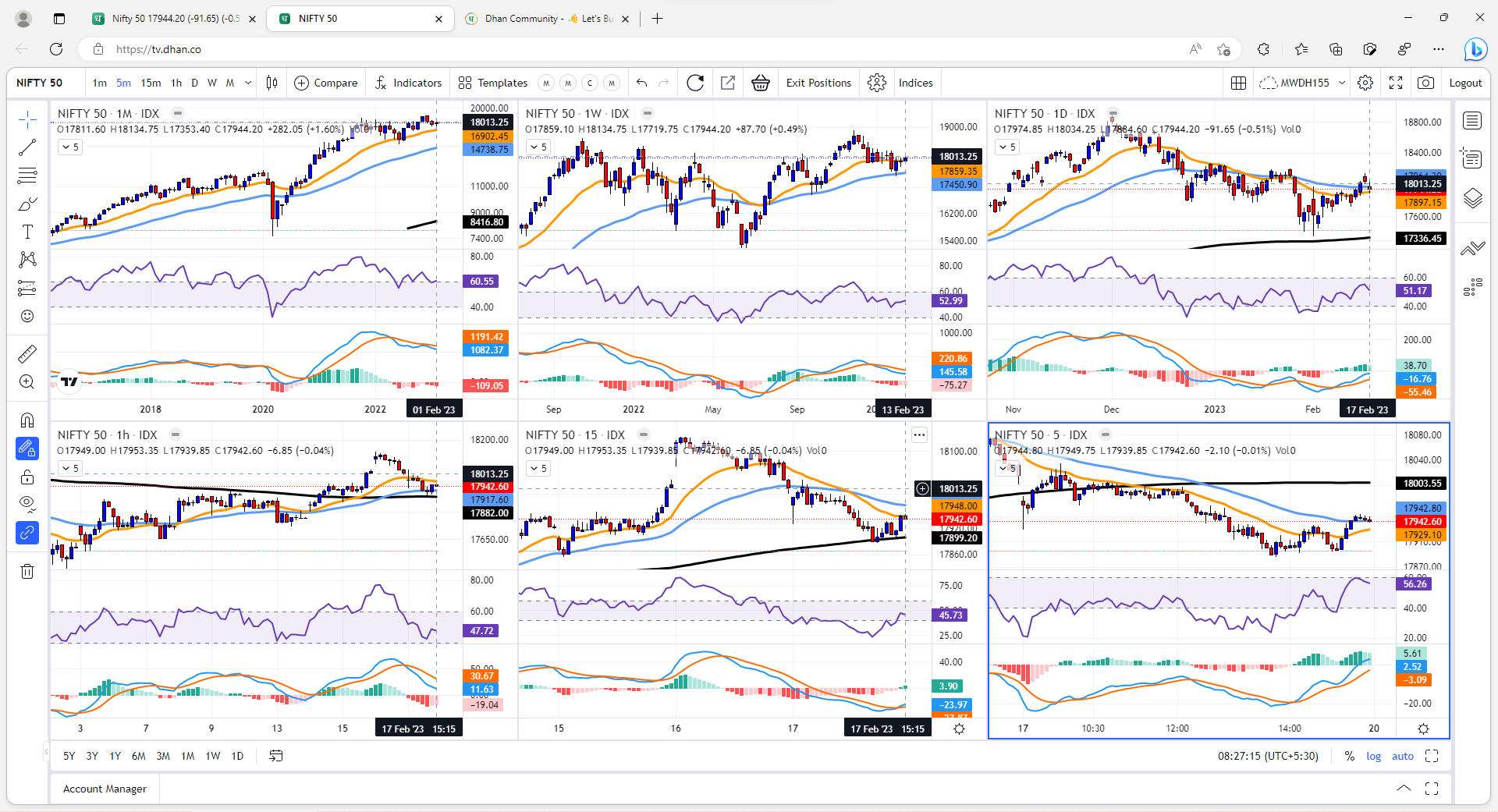Open the forecasting and measurement tools

[x=27, y=288]
